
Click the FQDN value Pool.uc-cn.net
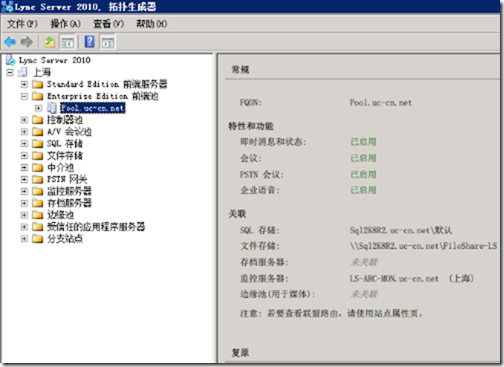coord(381,103)
